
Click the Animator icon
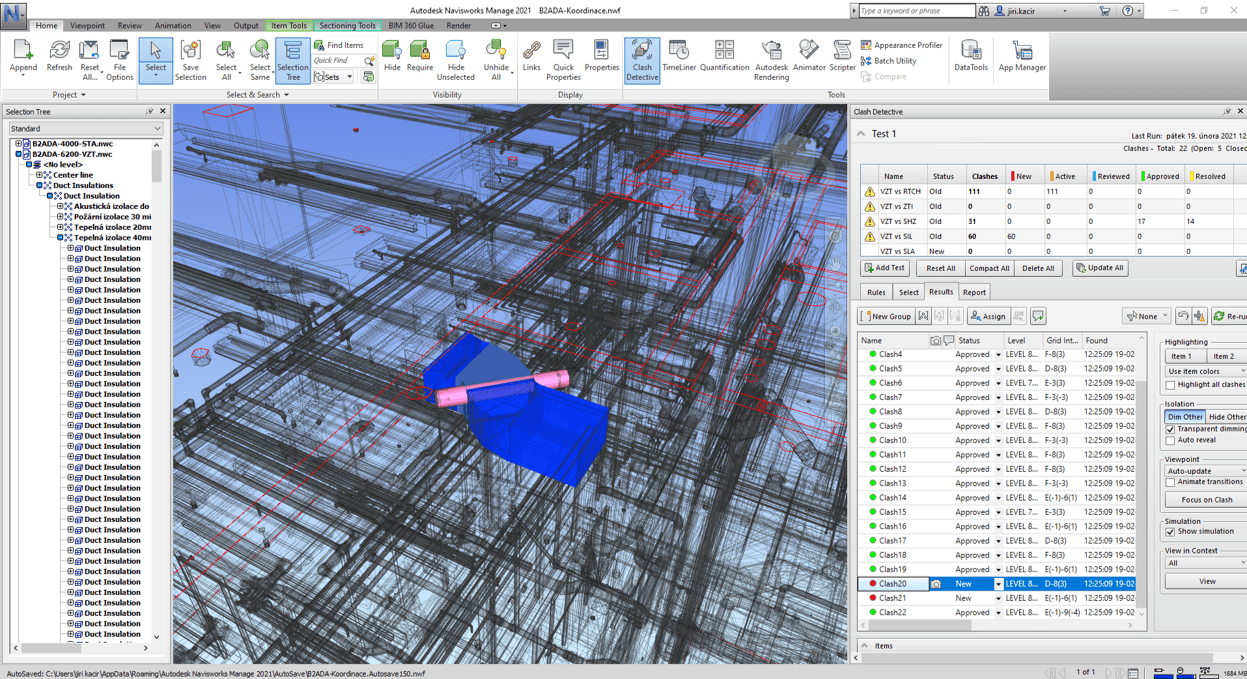(808, 59)
